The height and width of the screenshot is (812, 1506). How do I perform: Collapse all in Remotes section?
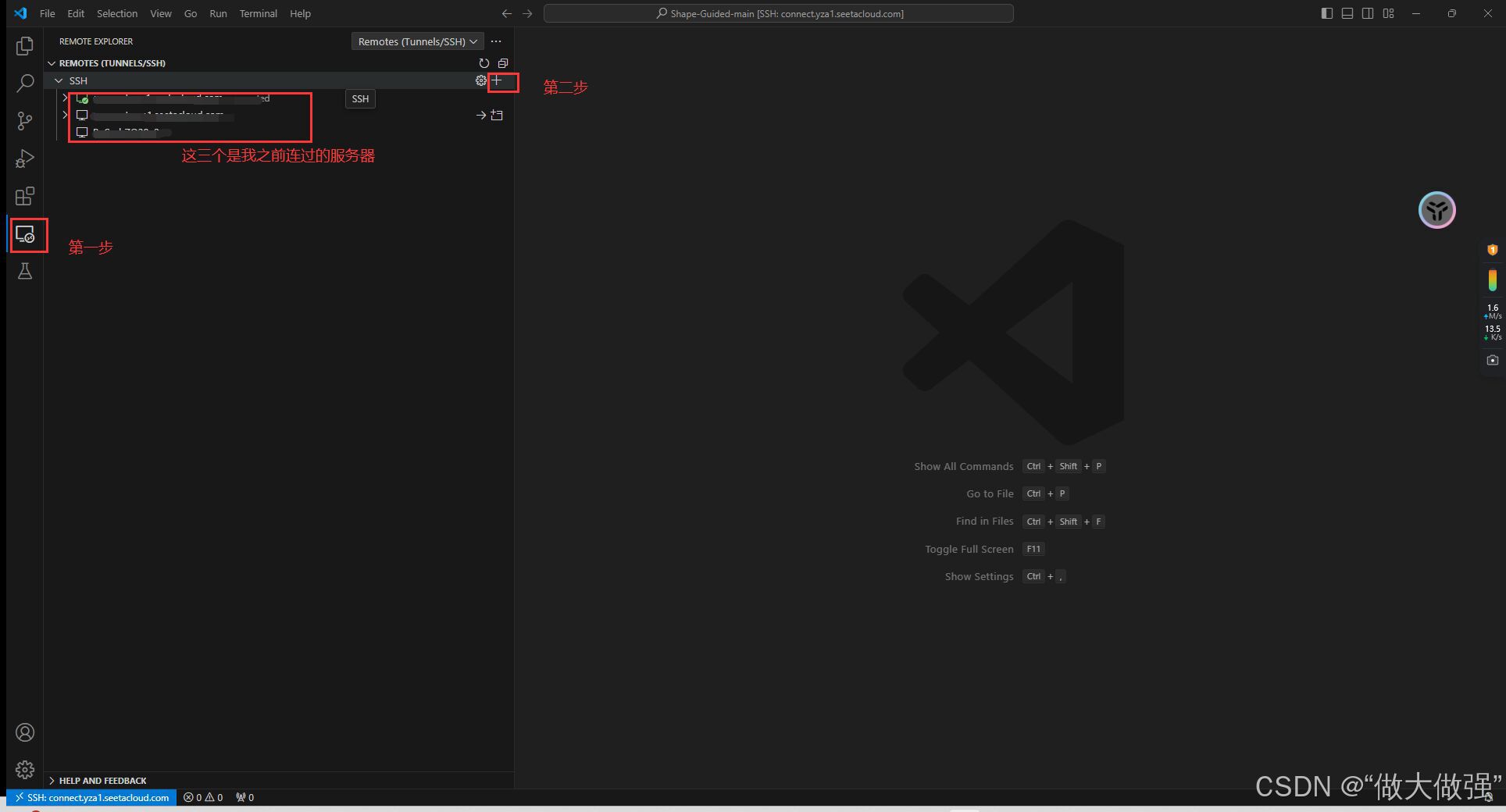(503, 63)
